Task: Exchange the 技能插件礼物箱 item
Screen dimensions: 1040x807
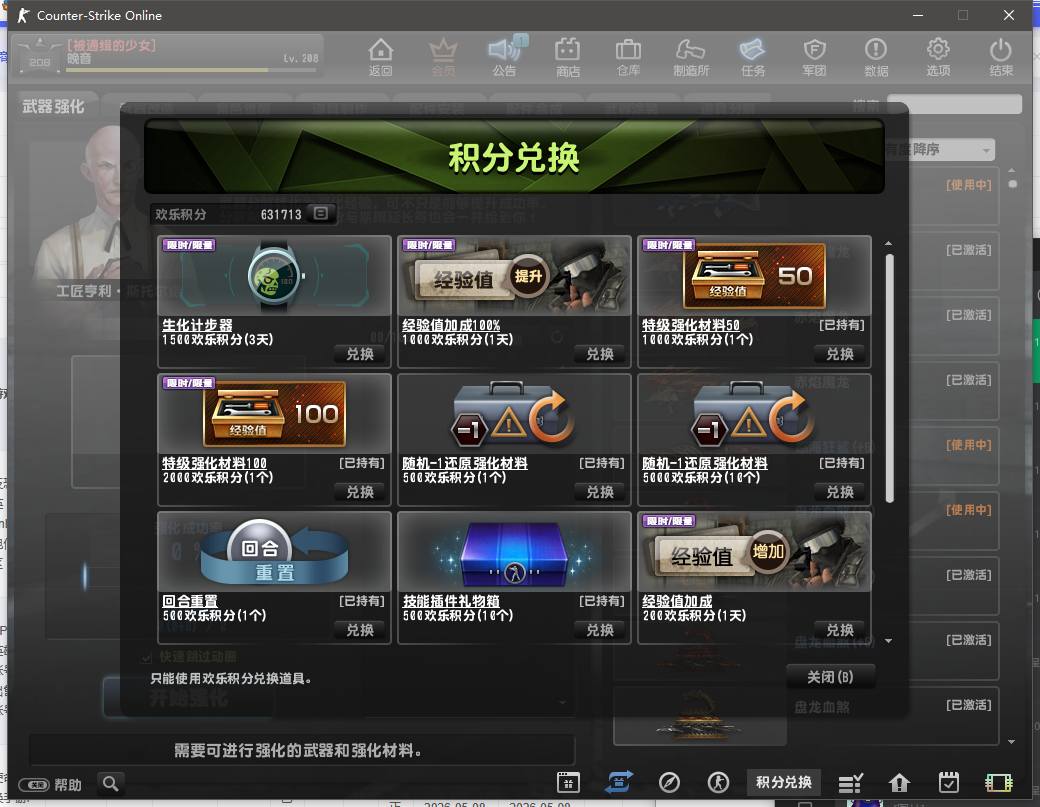Action: pos(600,630)
